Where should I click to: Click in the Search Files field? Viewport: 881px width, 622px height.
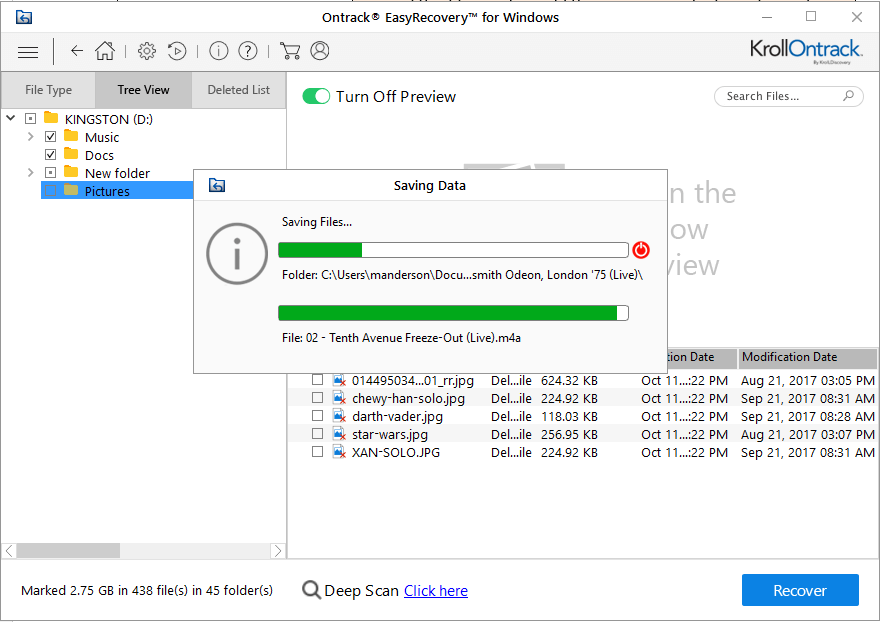789,96
